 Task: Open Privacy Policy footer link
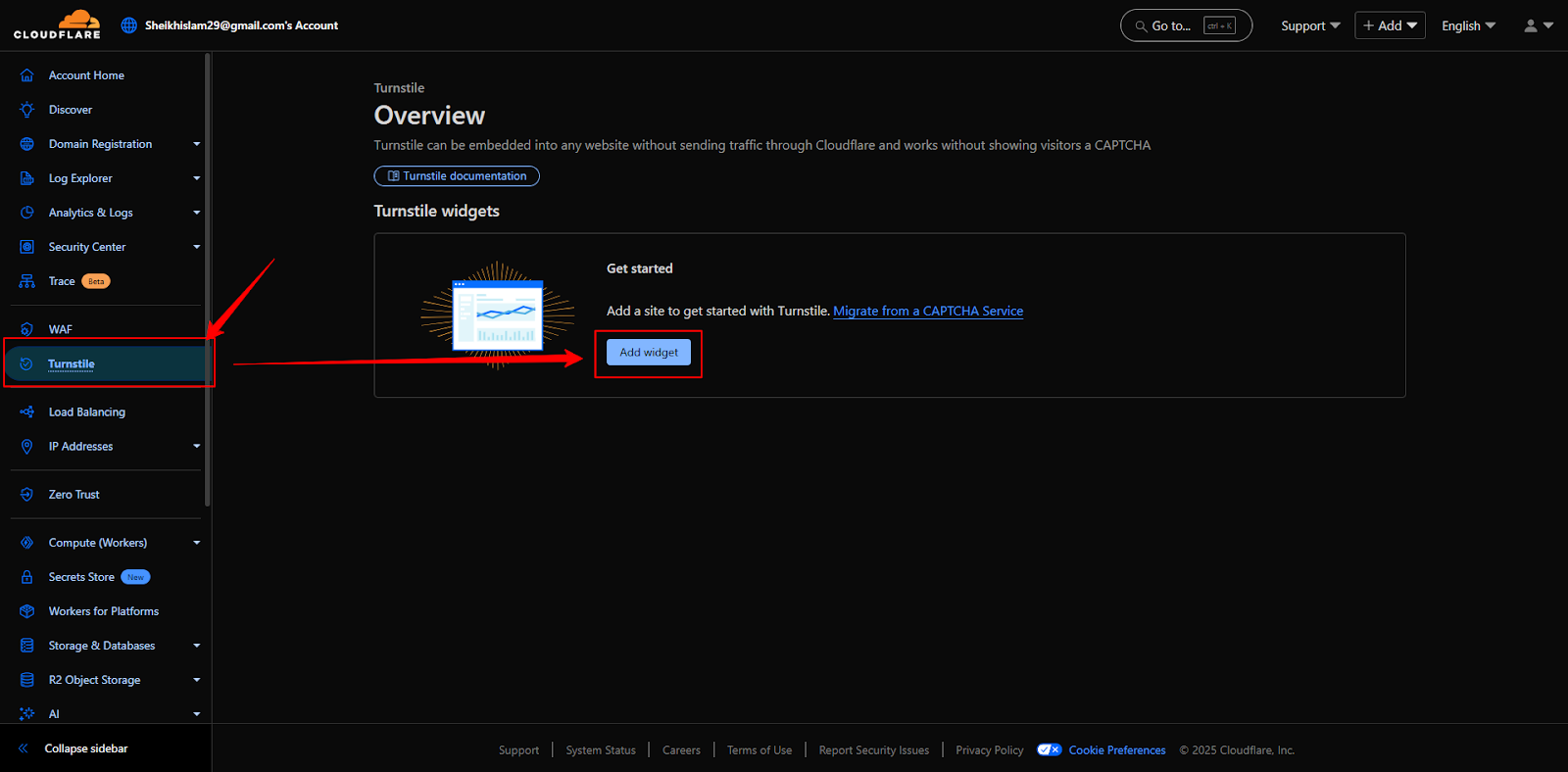pyautogui.click(x=990, y=750)
